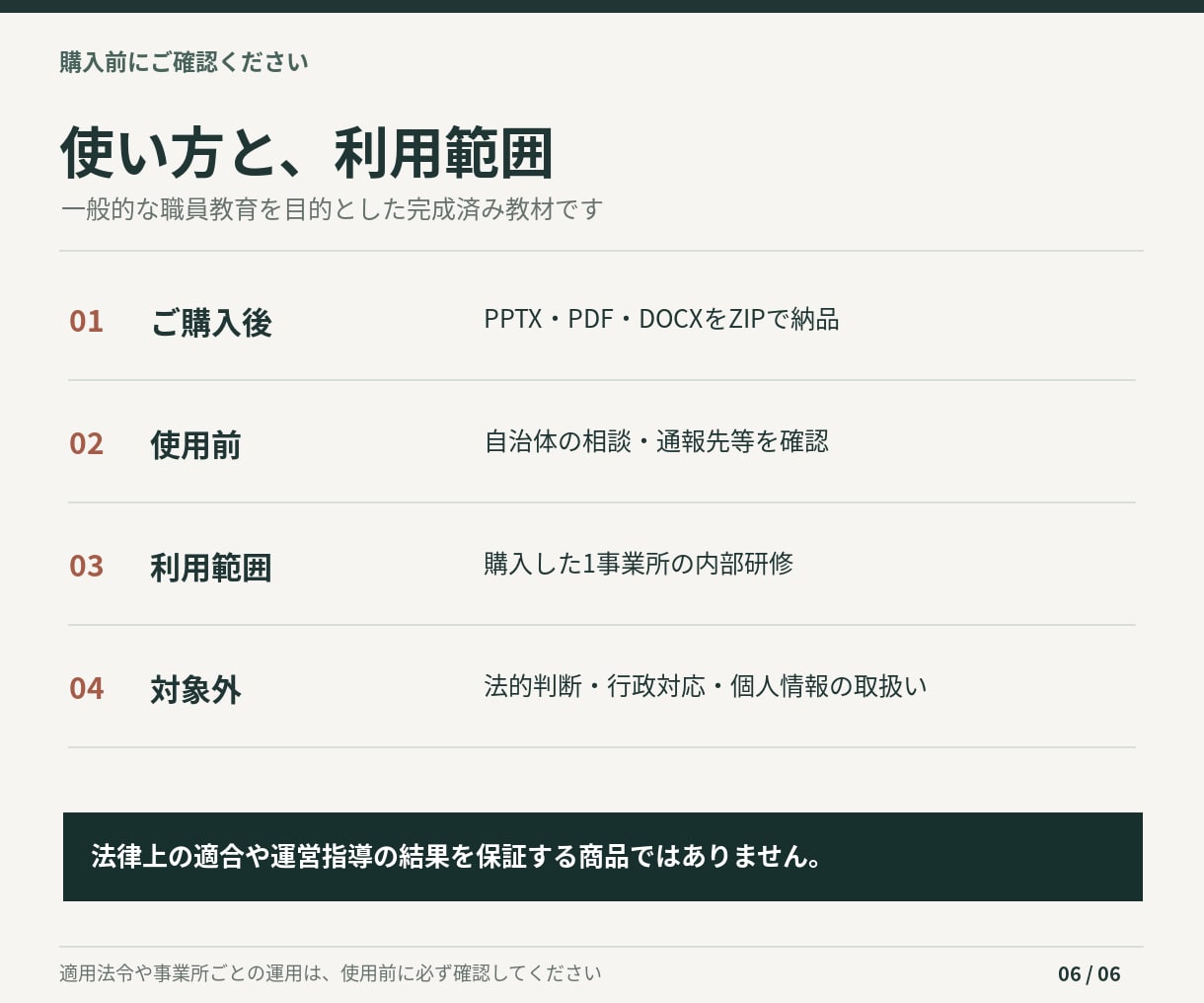This screenshot has width=1204, height=1003.
Task: Click the number 03
Action: tap(87, 567)
